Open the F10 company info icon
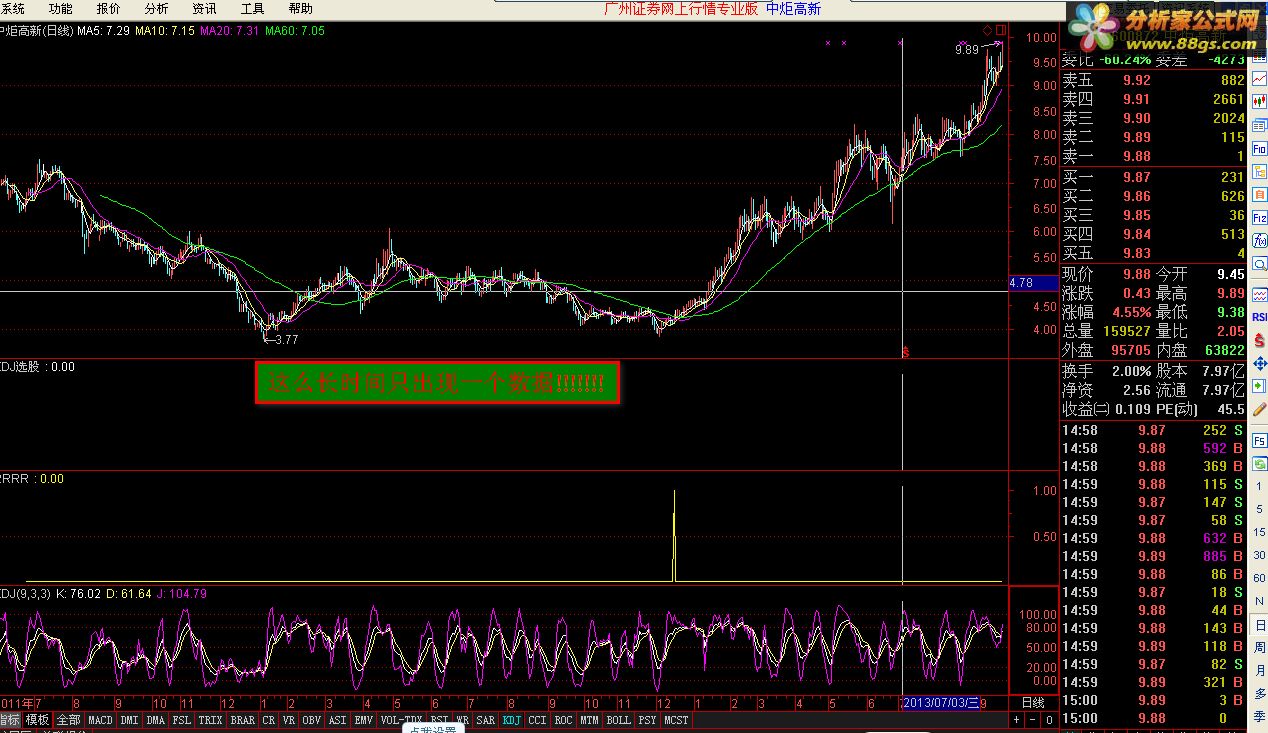1268x733 pixels. point(1258,147)
